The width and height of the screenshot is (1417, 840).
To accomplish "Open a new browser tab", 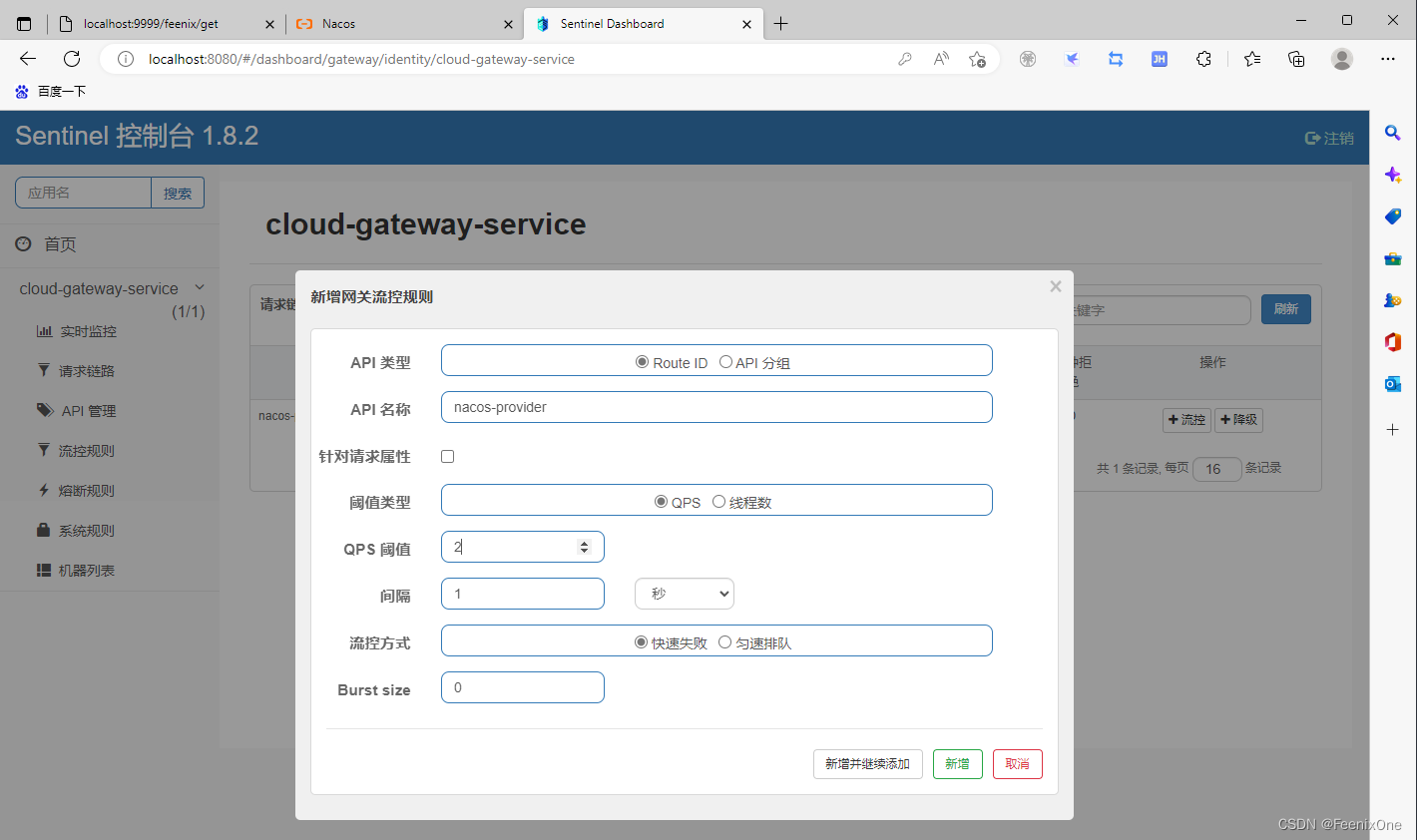I will [781, 24].
